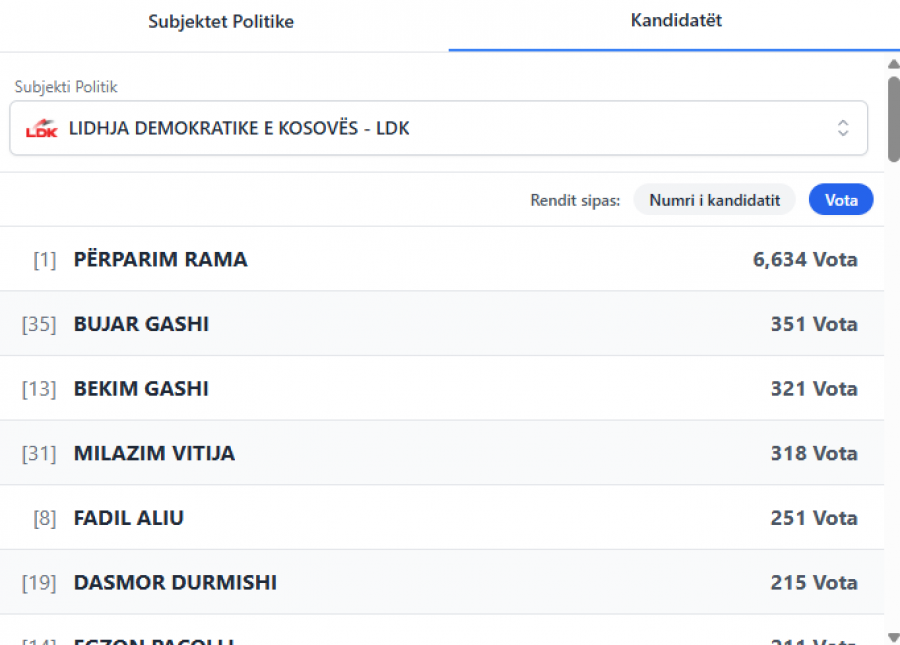
Task: Open the BEKIM GASHI candidate row
Action: click(141, 389)
